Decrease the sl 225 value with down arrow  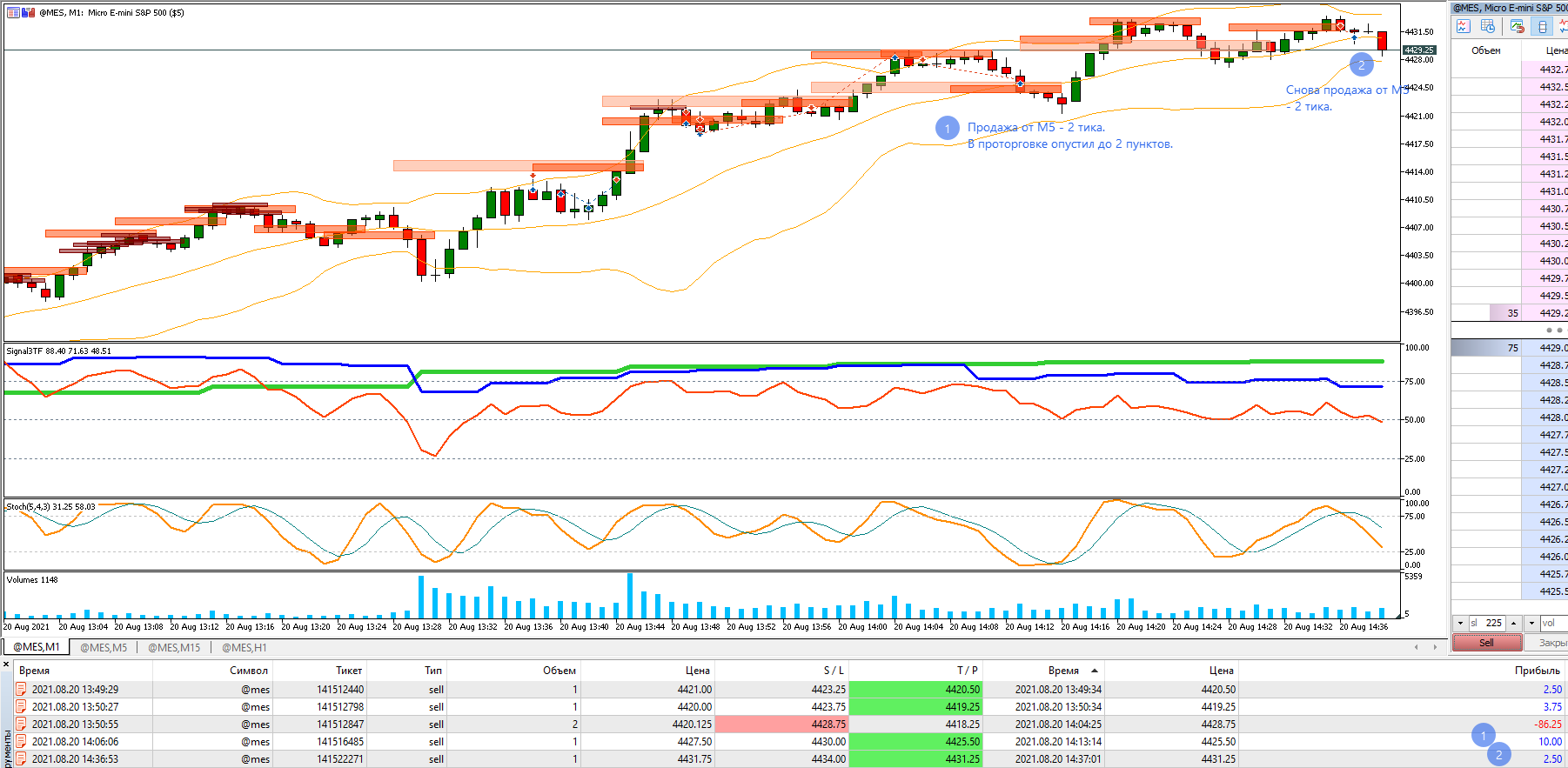coord(1460,623)
